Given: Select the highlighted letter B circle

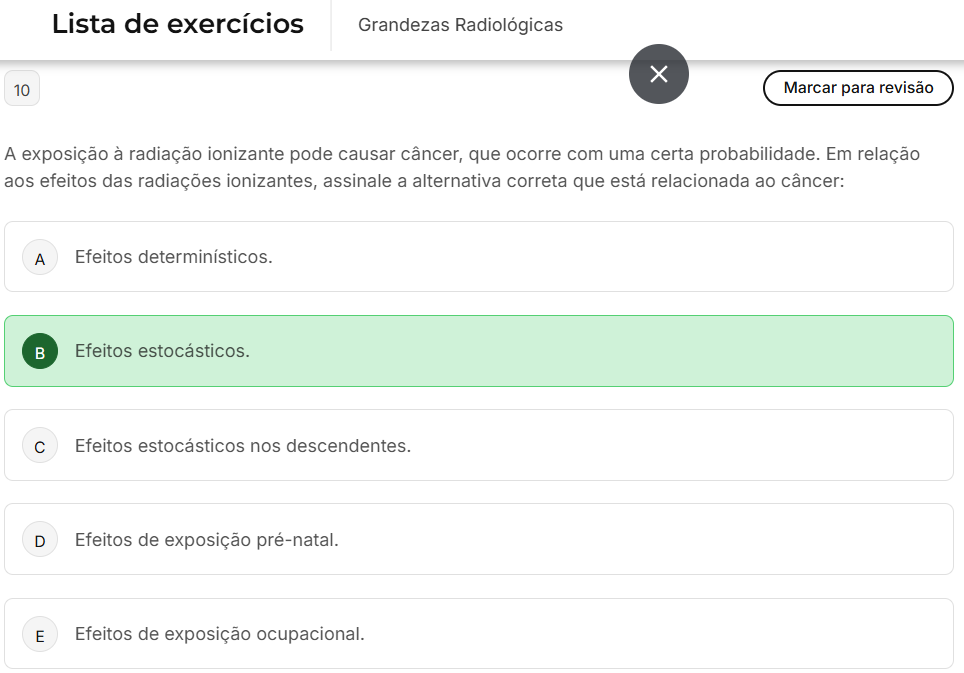Looking at the screenshot, I should (40, 352).
